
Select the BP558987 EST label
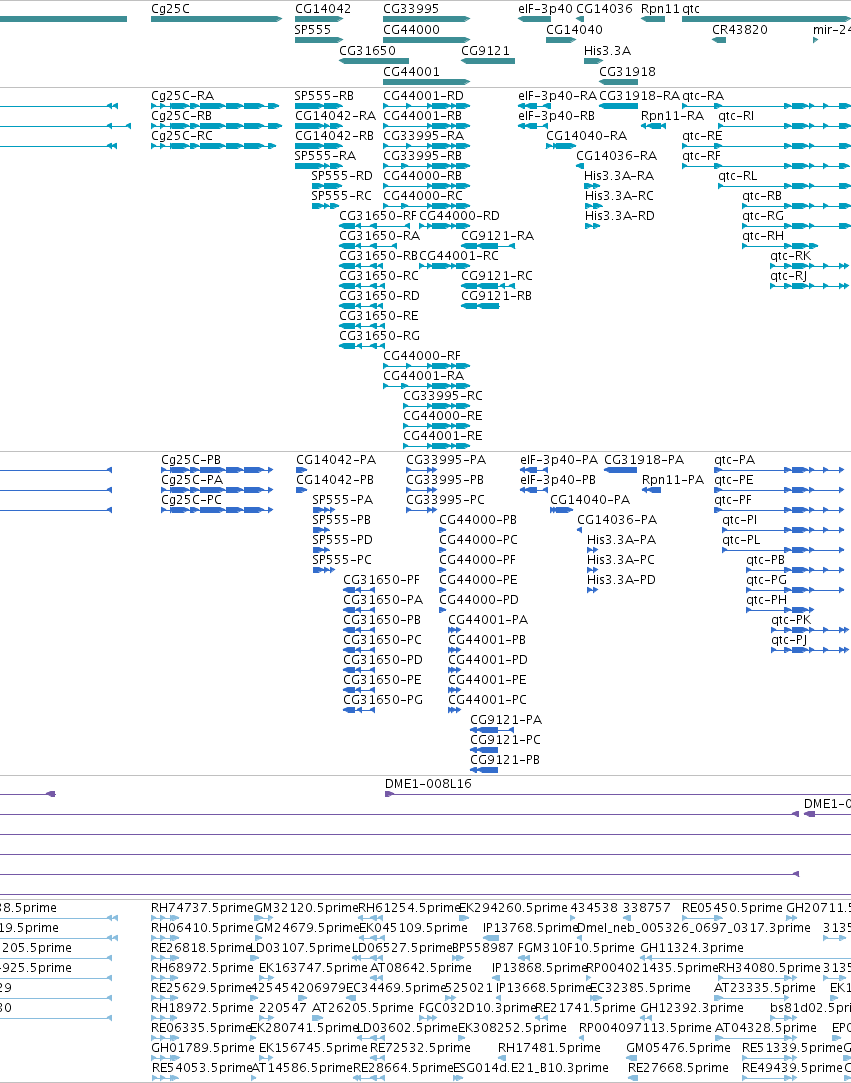(483, 948)
